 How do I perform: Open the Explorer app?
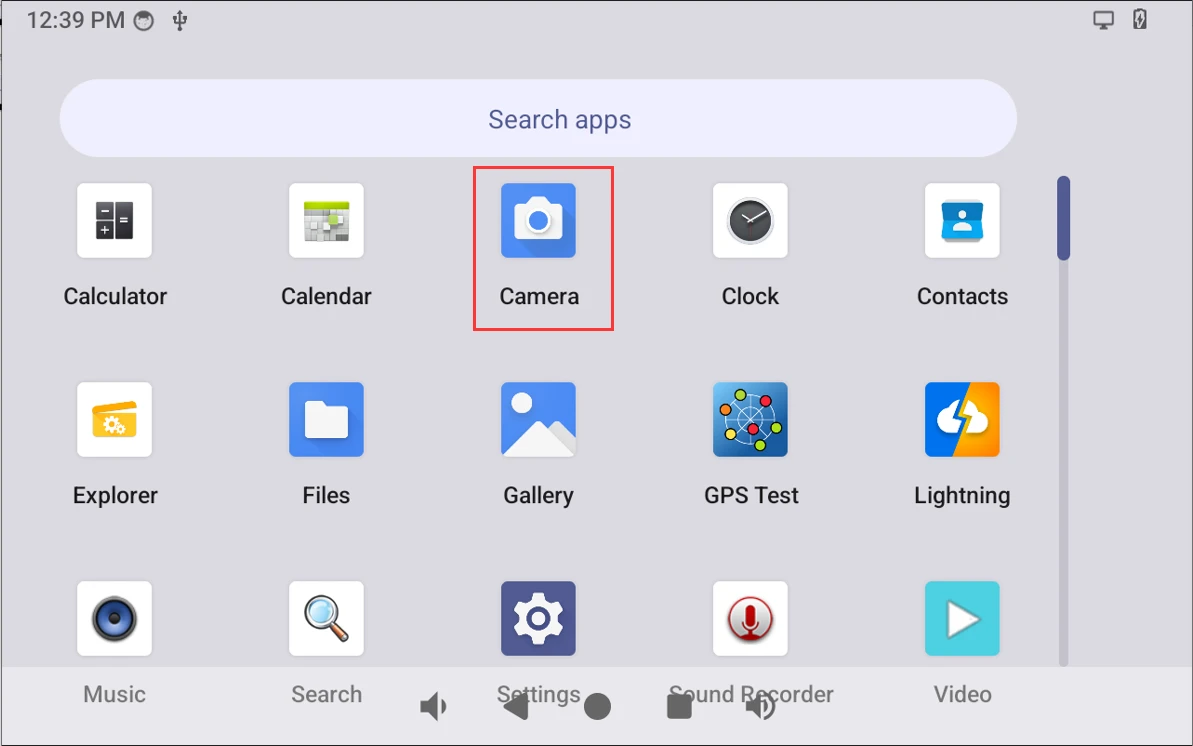(x=114, y=419)
